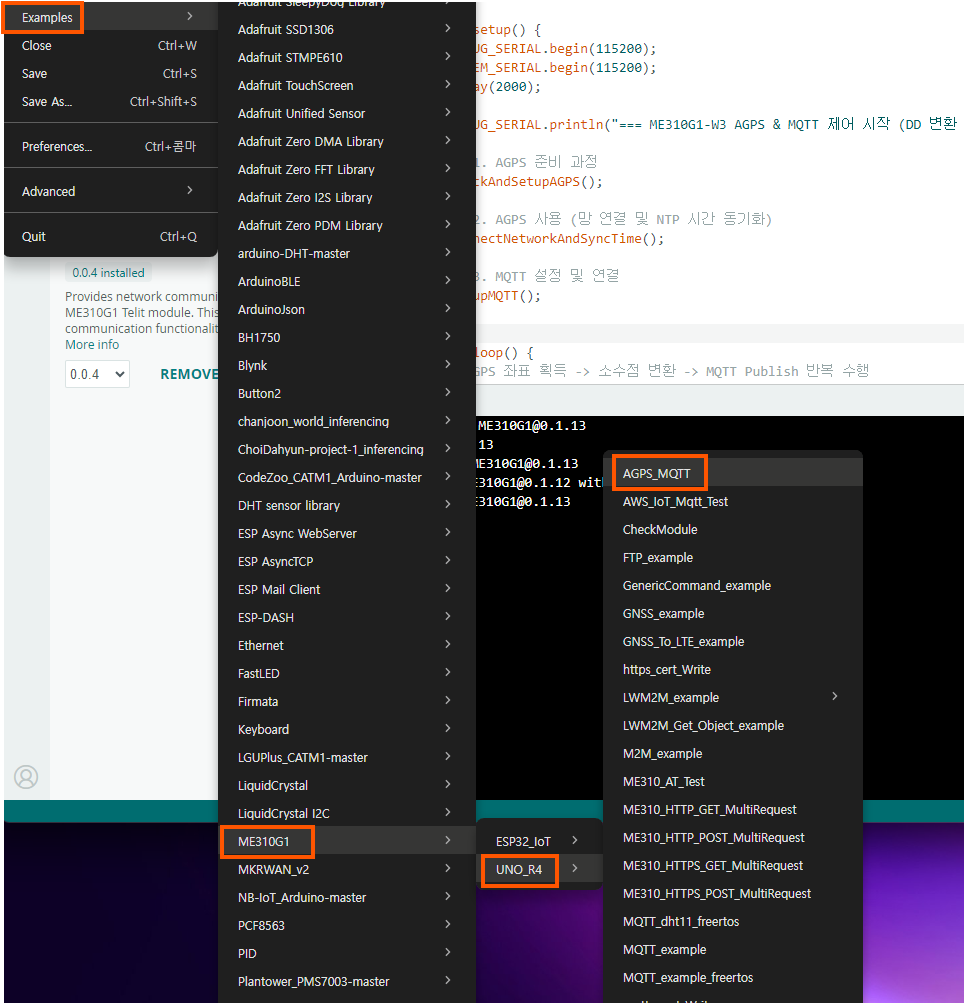
Task: Open PID examples submenu
Action: [347, 954]
